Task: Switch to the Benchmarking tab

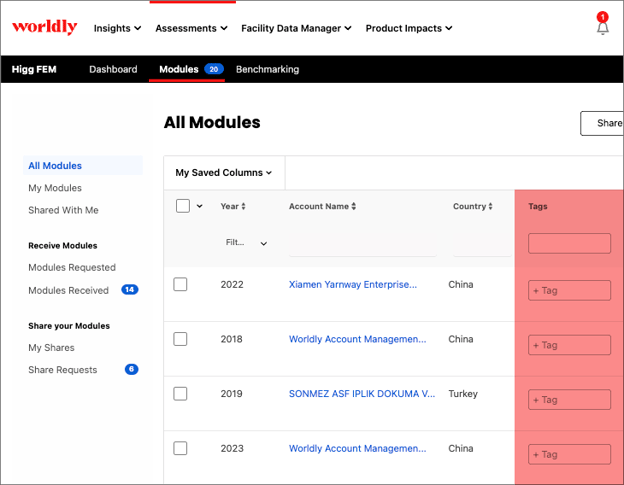Action: click(x=267, y=69)
